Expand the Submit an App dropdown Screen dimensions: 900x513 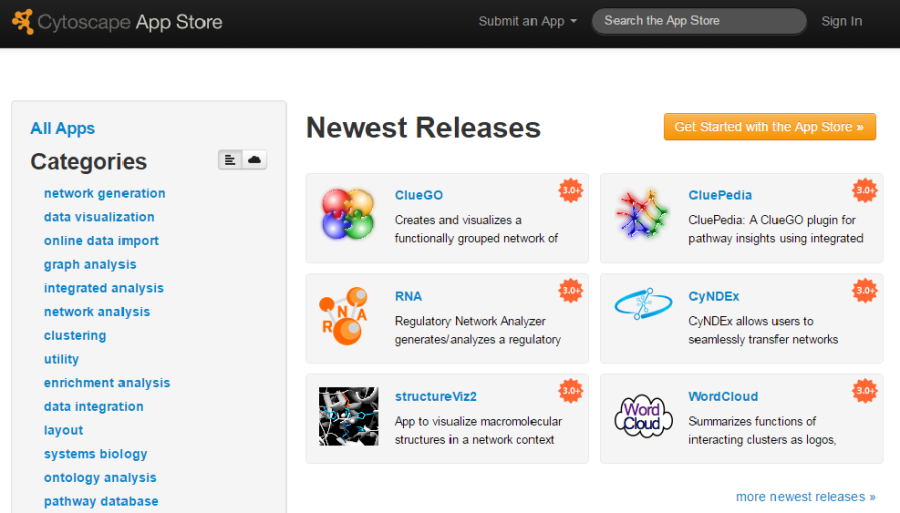coord(527,21)
